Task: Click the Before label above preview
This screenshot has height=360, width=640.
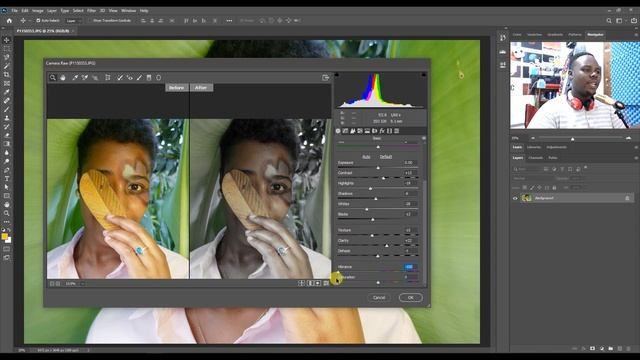Action: pyautogui.click(x=176, y=87)
